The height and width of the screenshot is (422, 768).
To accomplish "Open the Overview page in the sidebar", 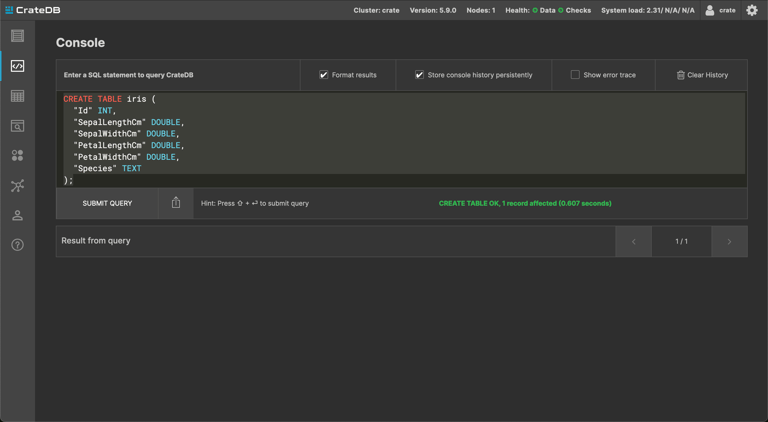I will pos(18,36).
